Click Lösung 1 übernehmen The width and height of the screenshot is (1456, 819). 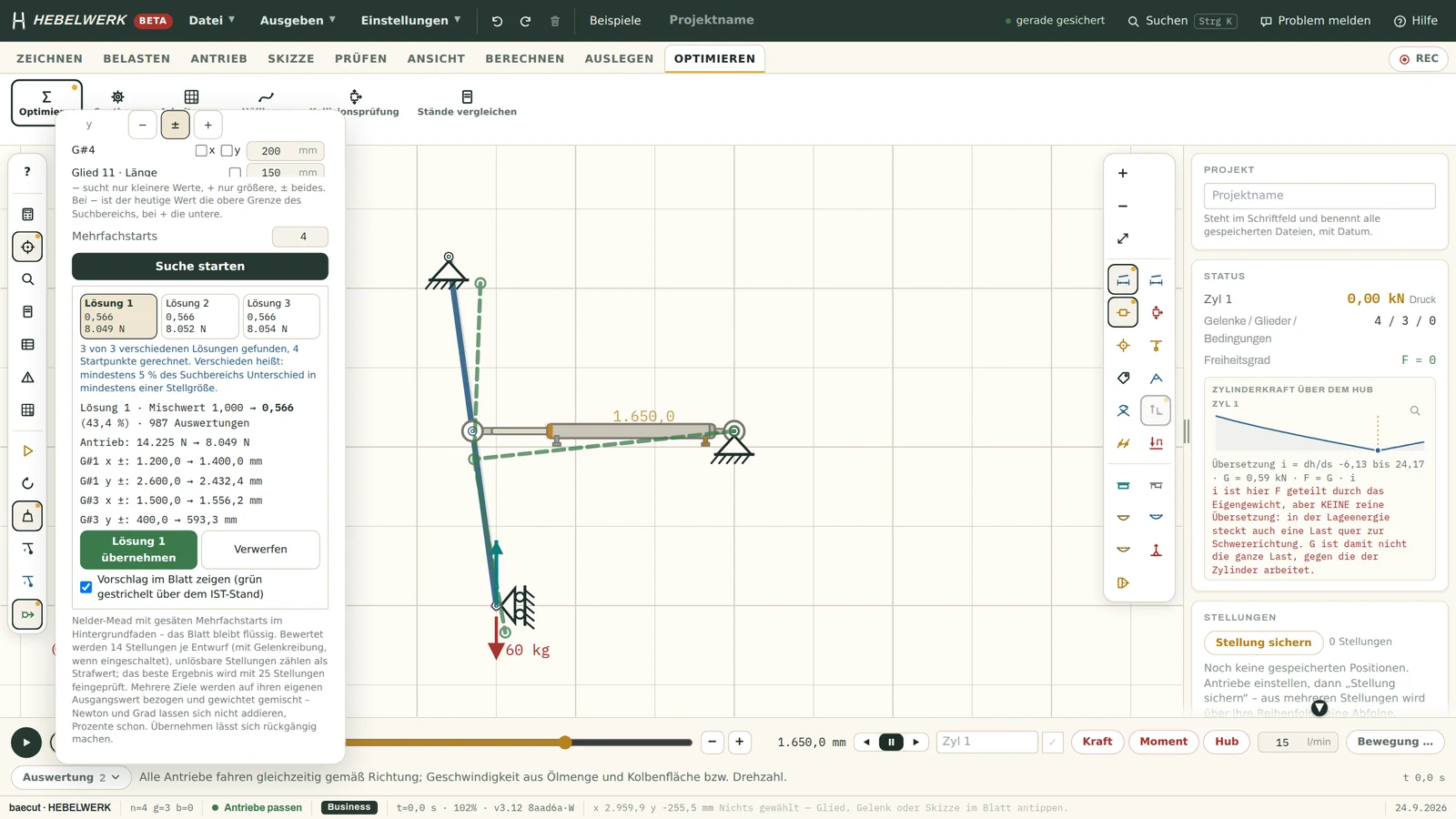[x=138, y=550]
